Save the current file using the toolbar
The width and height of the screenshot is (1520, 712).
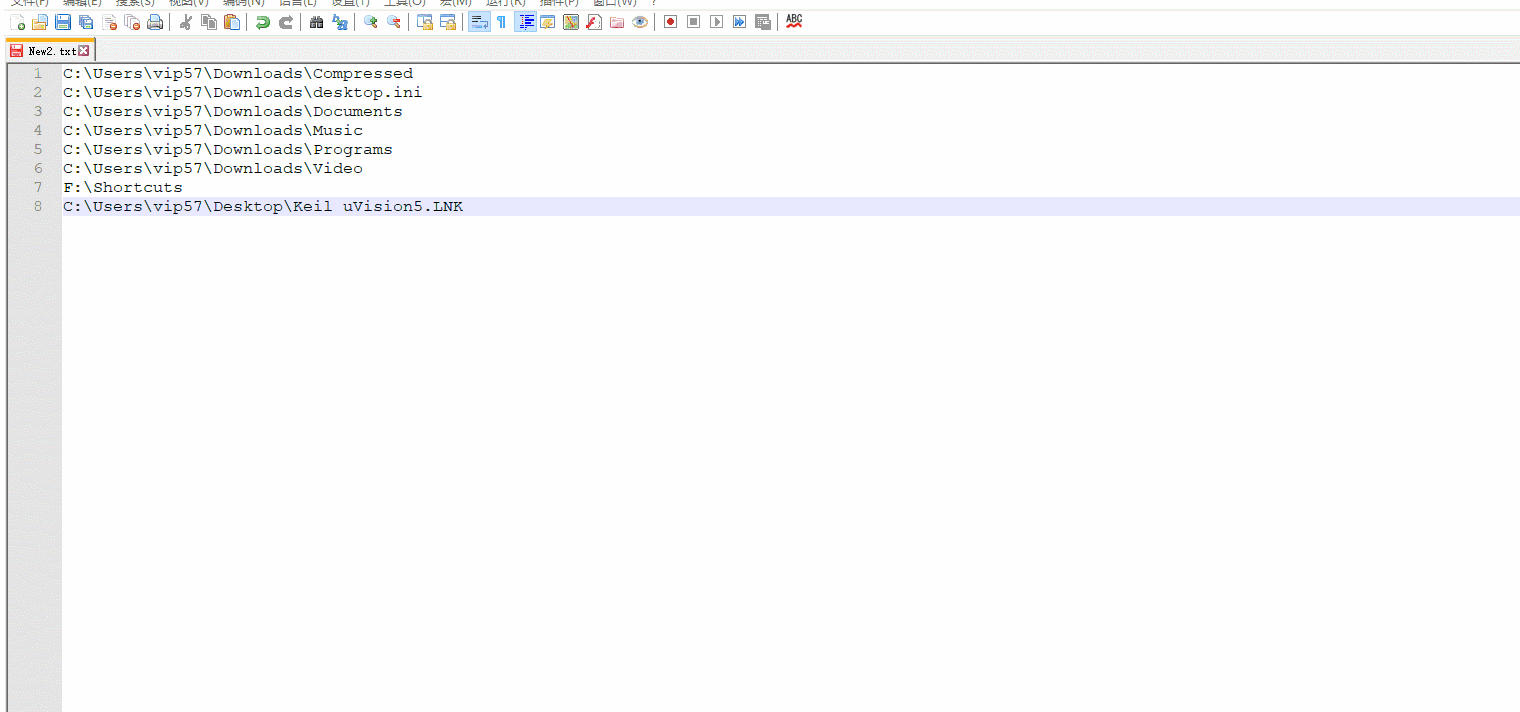pos(63,22)
